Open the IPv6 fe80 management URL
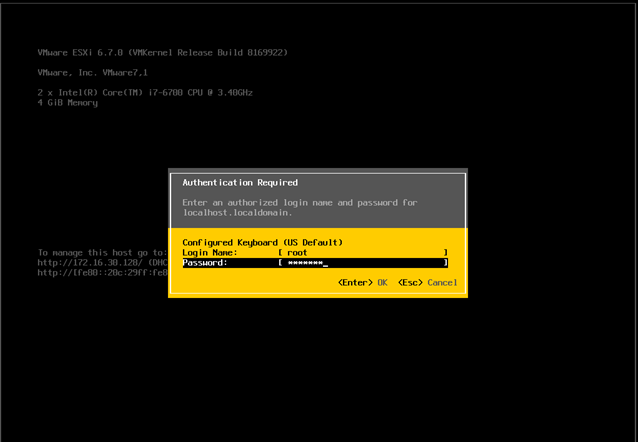Image resolution: width=638 pixels, height=442 pixels. pos(103,273)
